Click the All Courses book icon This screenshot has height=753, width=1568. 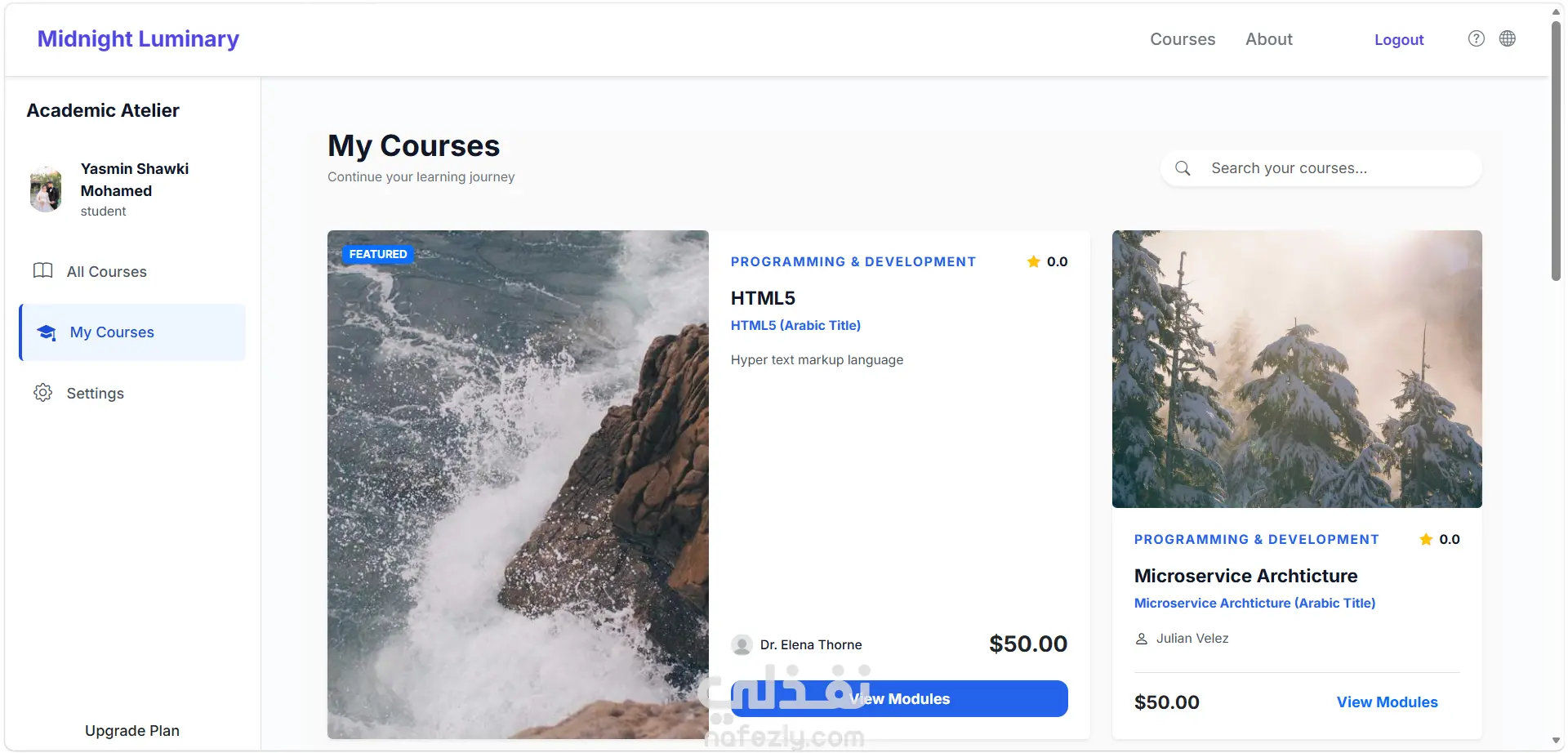42,271
